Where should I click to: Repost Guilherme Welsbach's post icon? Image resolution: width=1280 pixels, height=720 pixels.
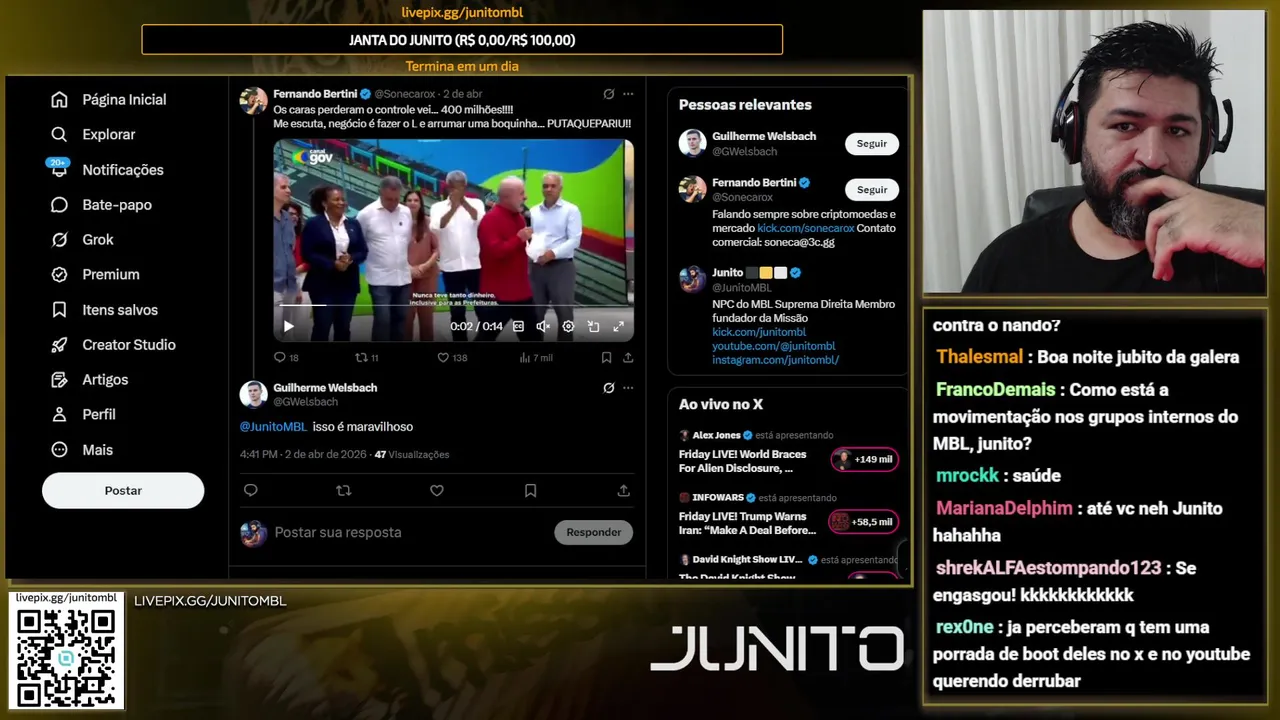344,490
